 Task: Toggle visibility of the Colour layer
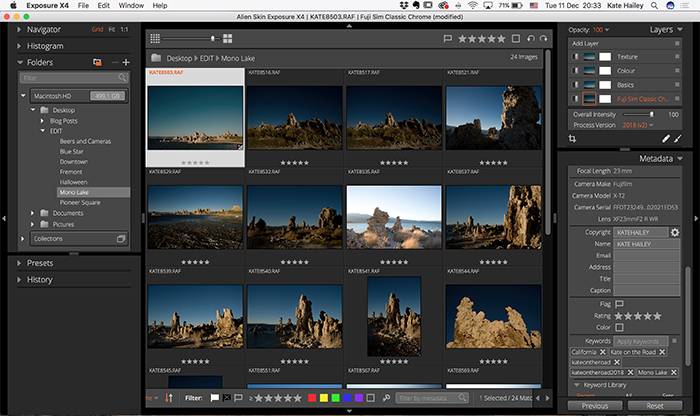pyautogui.click(x=575, y=71)
